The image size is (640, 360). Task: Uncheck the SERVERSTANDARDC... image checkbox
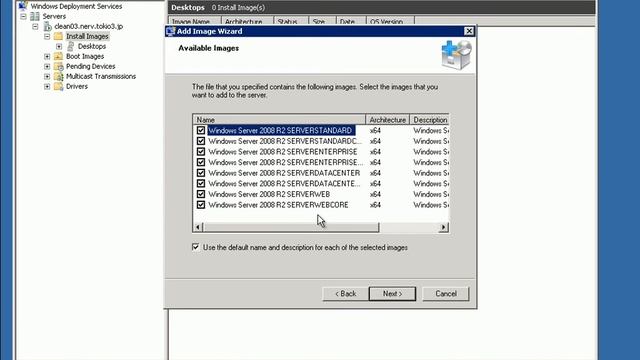click(x=201, y=141)
